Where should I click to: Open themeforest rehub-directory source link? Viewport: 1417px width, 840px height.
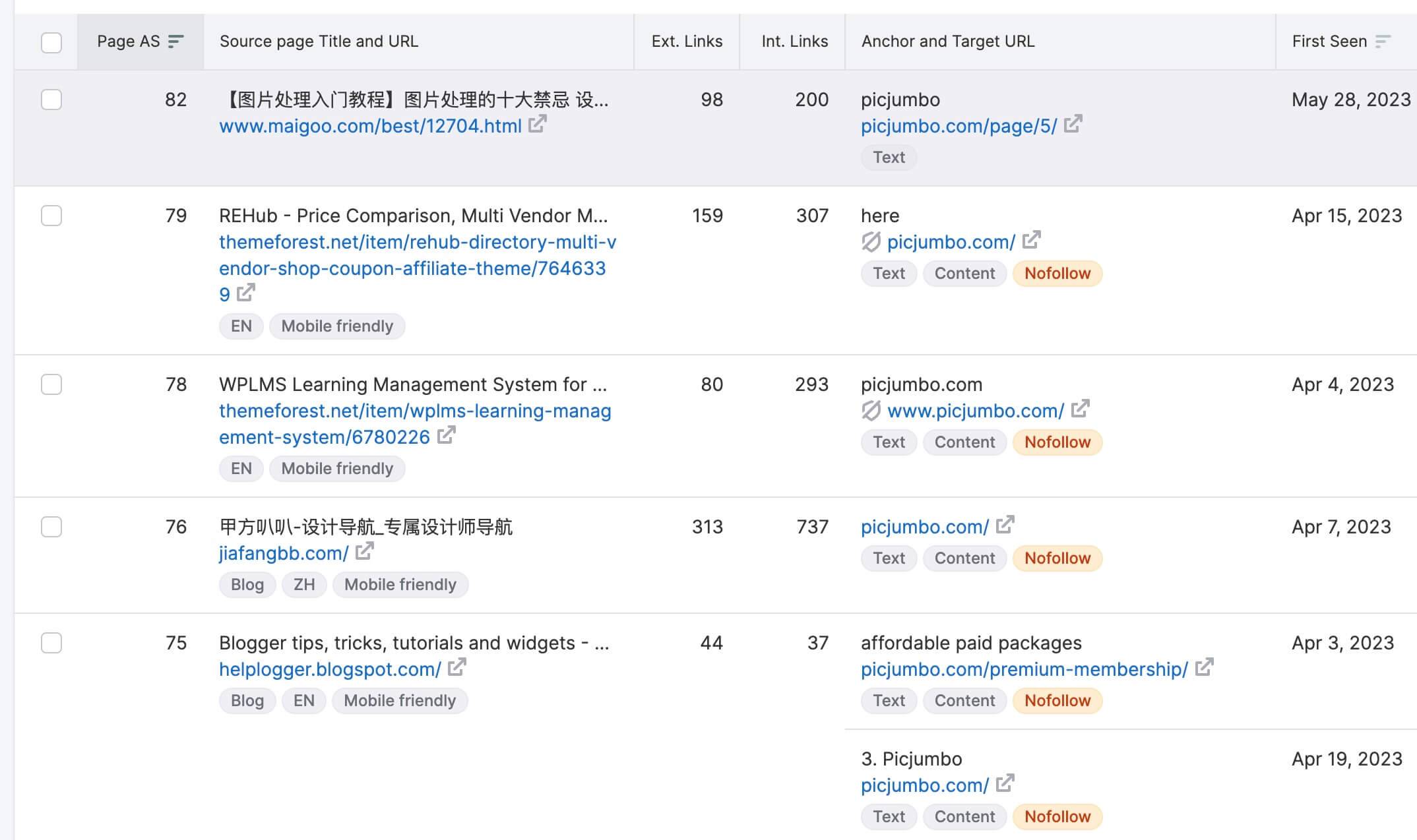pos(418,268)
